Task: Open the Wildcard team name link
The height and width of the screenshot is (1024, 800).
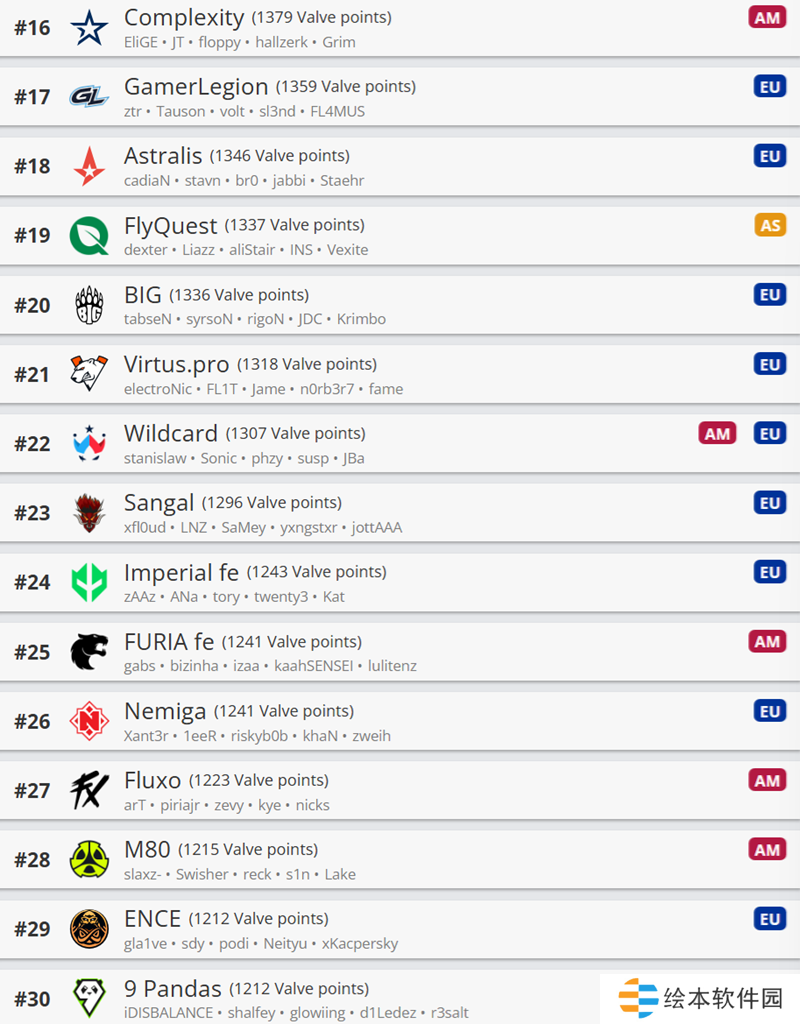Action: pos(170,434)
